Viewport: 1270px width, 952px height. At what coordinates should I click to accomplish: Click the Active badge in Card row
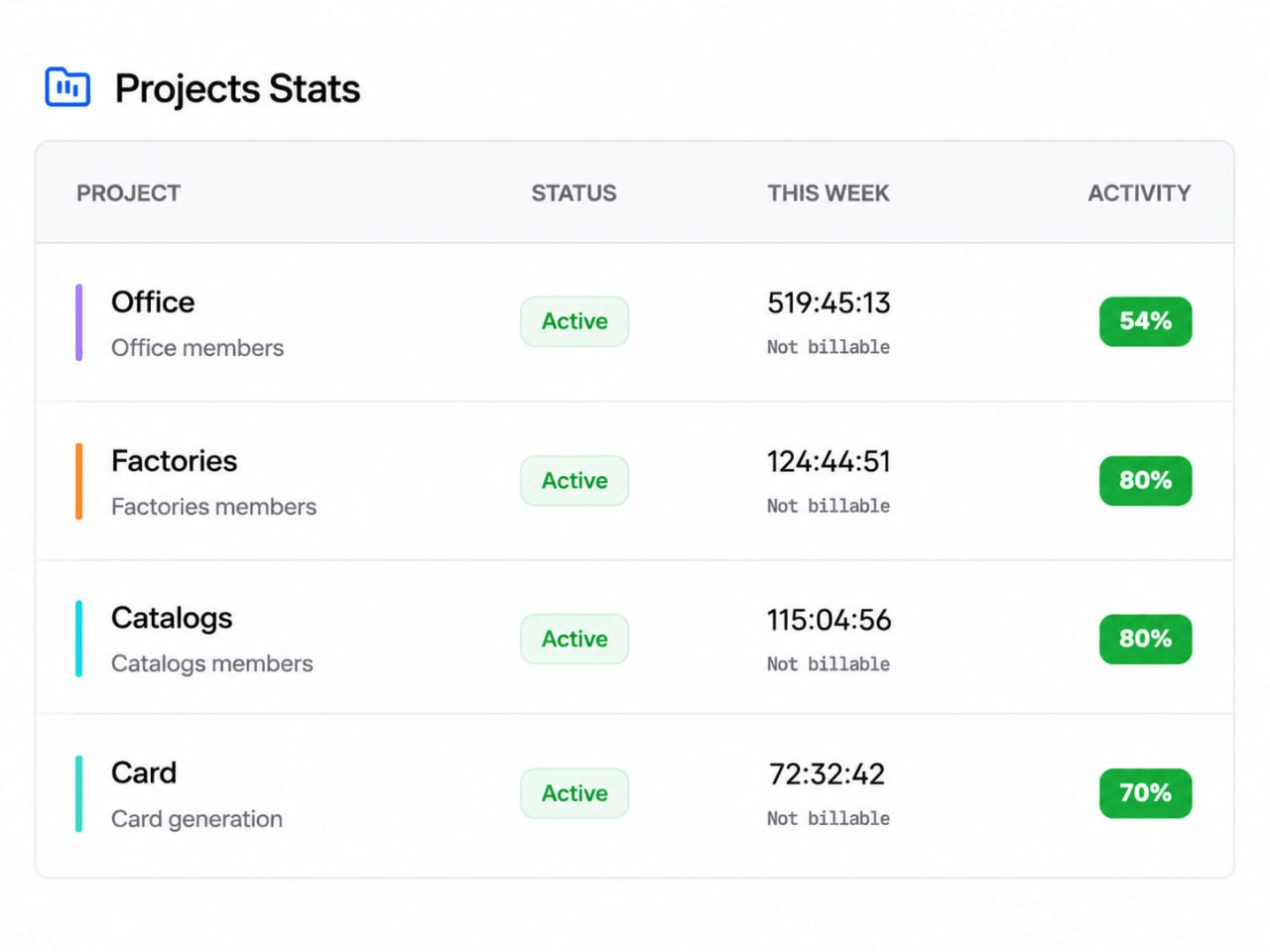[574, 793]
